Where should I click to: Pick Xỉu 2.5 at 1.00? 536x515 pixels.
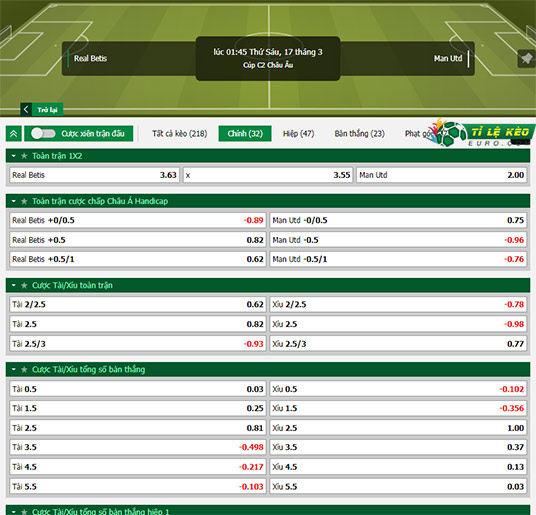coord(398,428)
